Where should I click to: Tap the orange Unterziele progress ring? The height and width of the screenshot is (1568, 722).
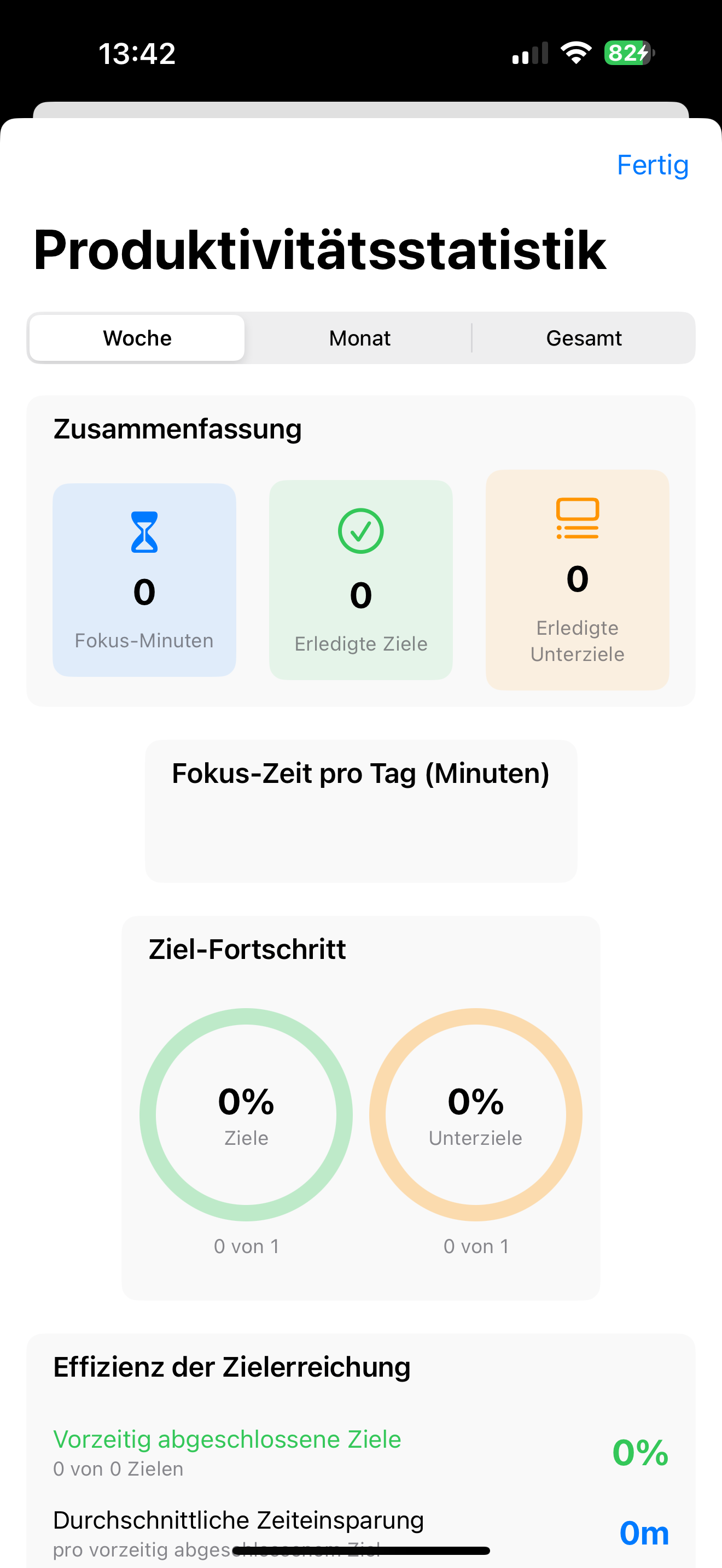coord(475,1114)
